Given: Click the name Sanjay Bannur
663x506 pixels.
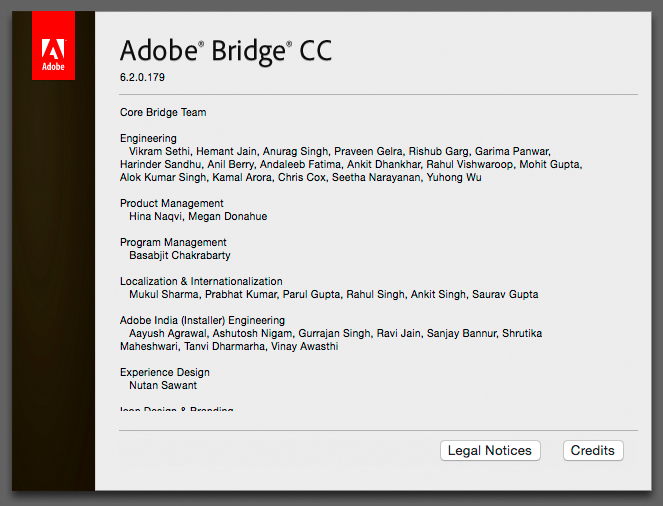Looking at the screenshot, I should 461,334.
